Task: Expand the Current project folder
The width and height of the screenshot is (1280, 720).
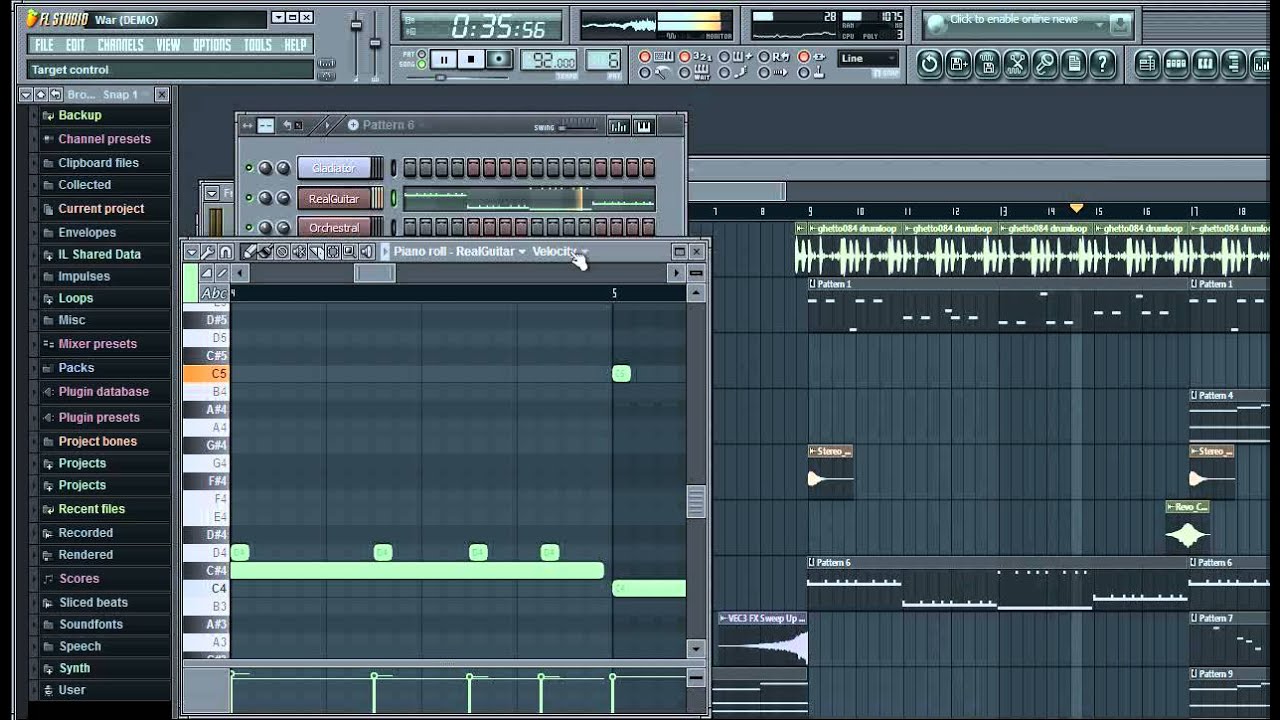Action: click(101, 209)
